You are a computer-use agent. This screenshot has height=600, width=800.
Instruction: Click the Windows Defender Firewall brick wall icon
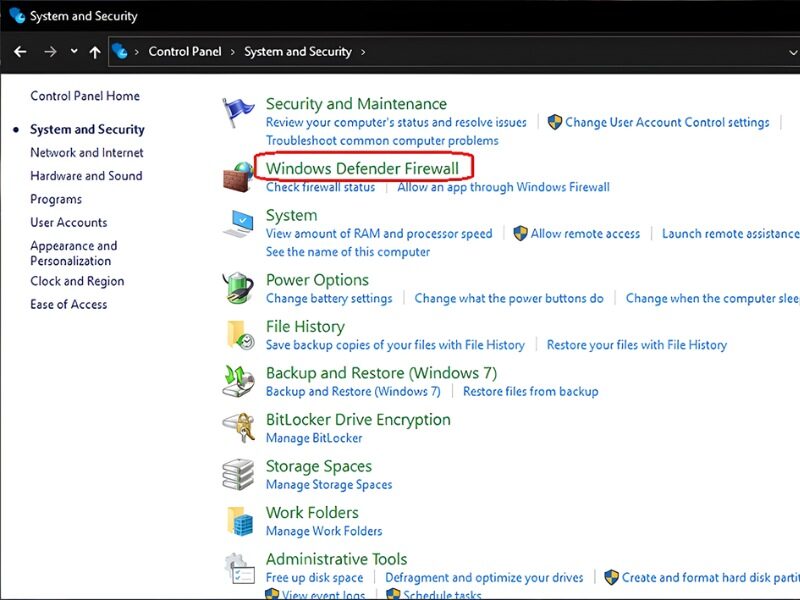click(x=238, y=175)
